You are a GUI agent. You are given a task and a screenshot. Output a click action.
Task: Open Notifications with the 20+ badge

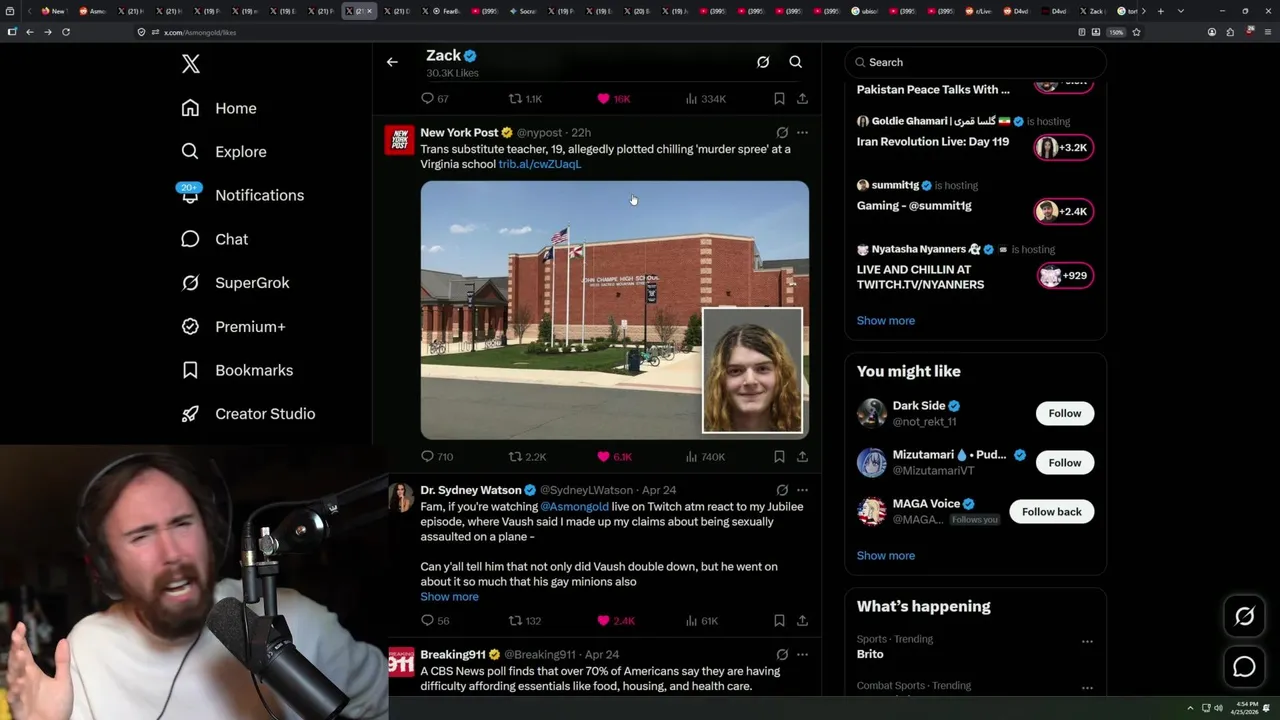[x=241, y=195]
